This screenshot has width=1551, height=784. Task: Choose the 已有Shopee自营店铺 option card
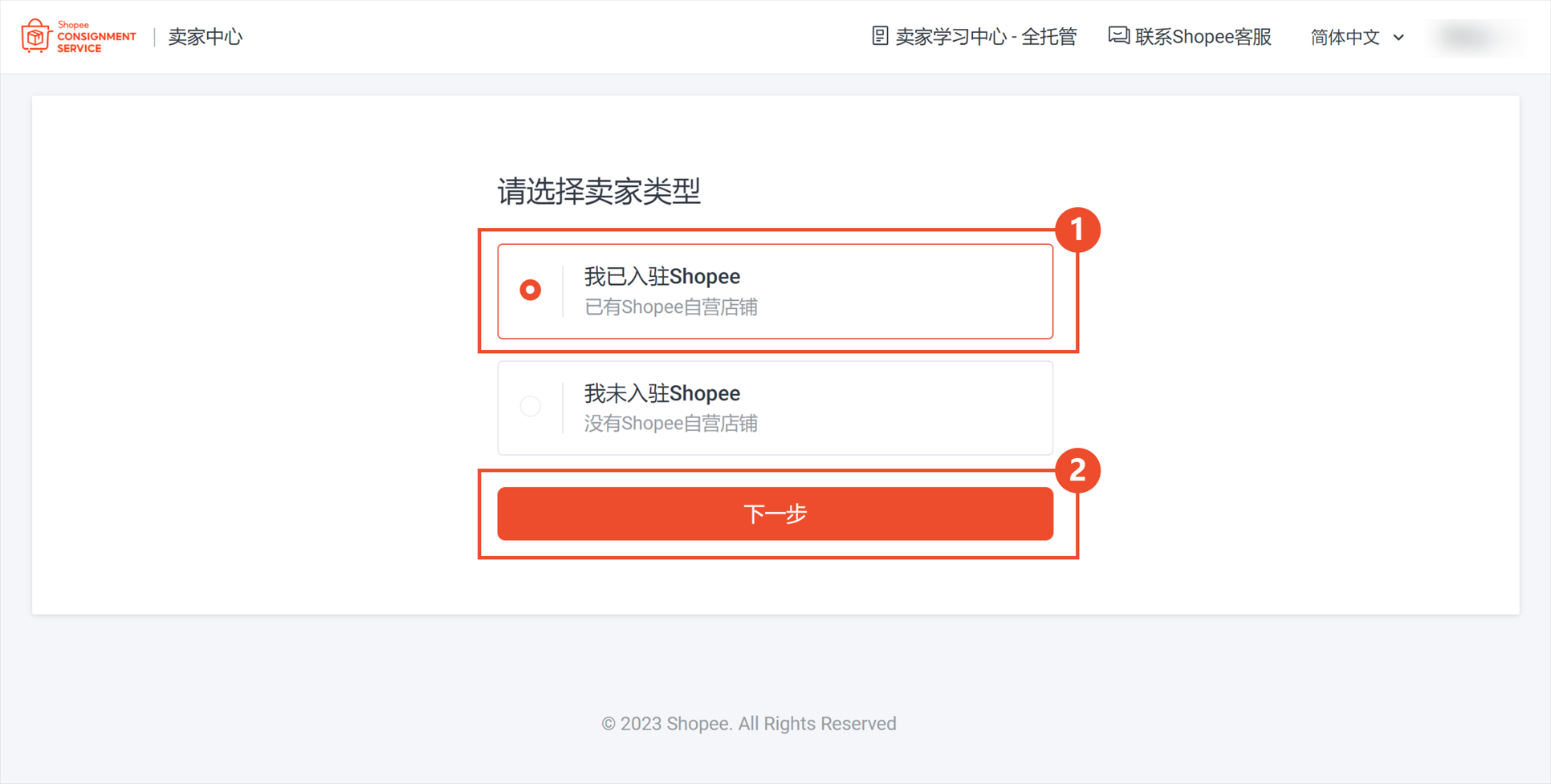click(775, 291)
